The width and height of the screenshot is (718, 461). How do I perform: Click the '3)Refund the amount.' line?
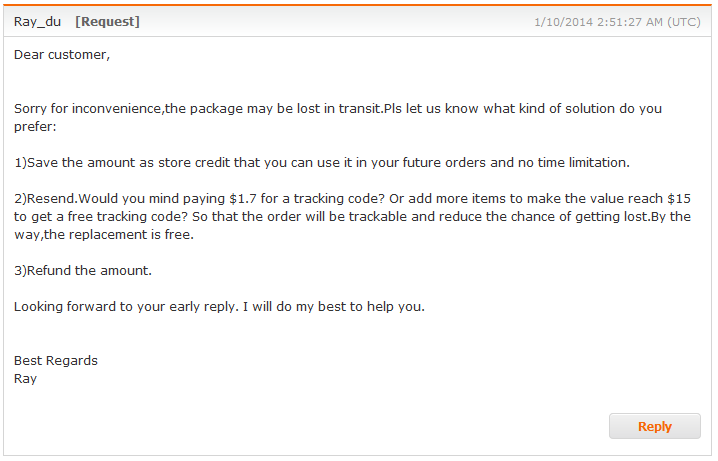point(83,270)
